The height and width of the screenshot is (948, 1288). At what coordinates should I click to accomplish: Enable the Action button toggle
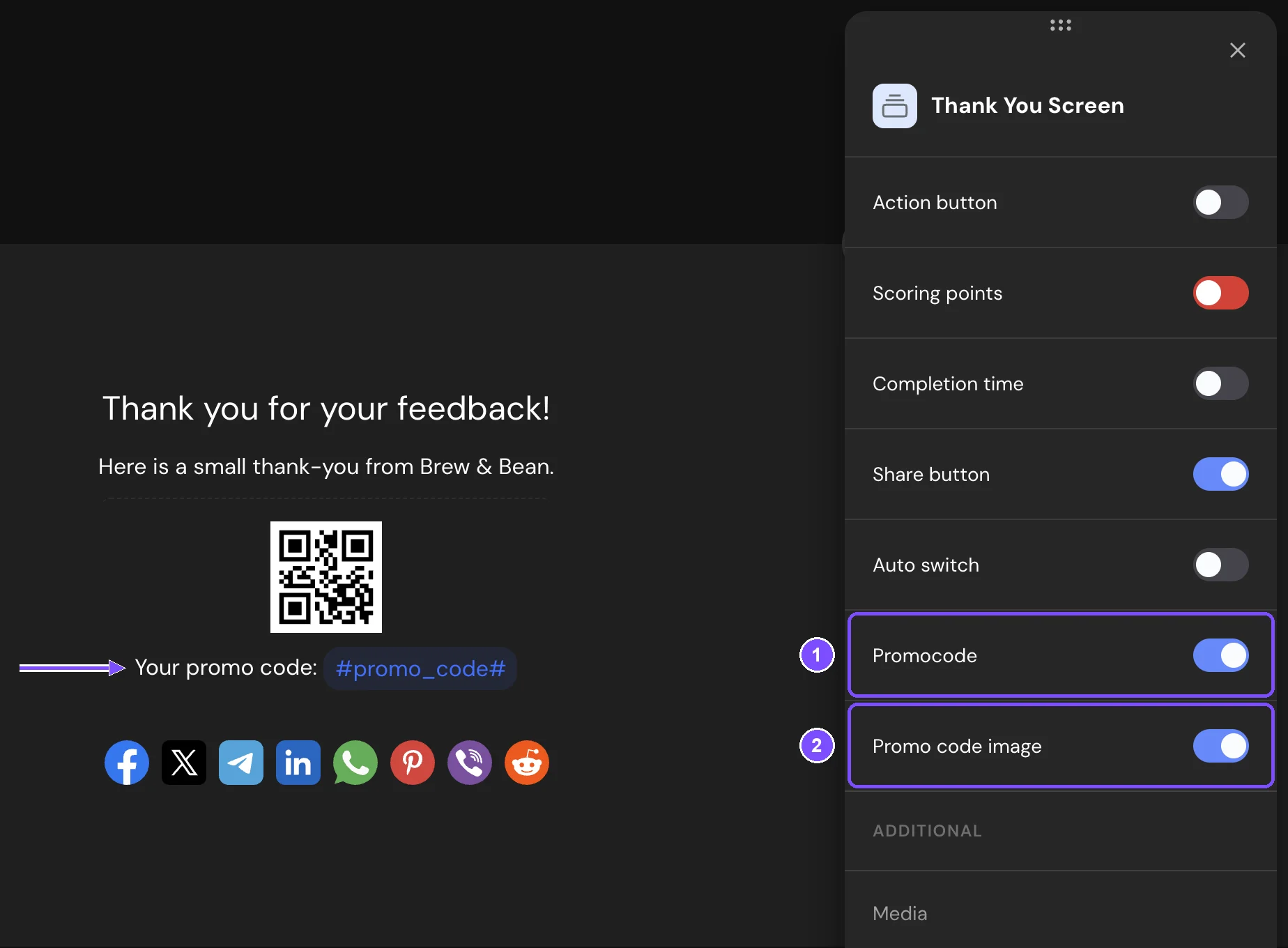[1221, 202]
